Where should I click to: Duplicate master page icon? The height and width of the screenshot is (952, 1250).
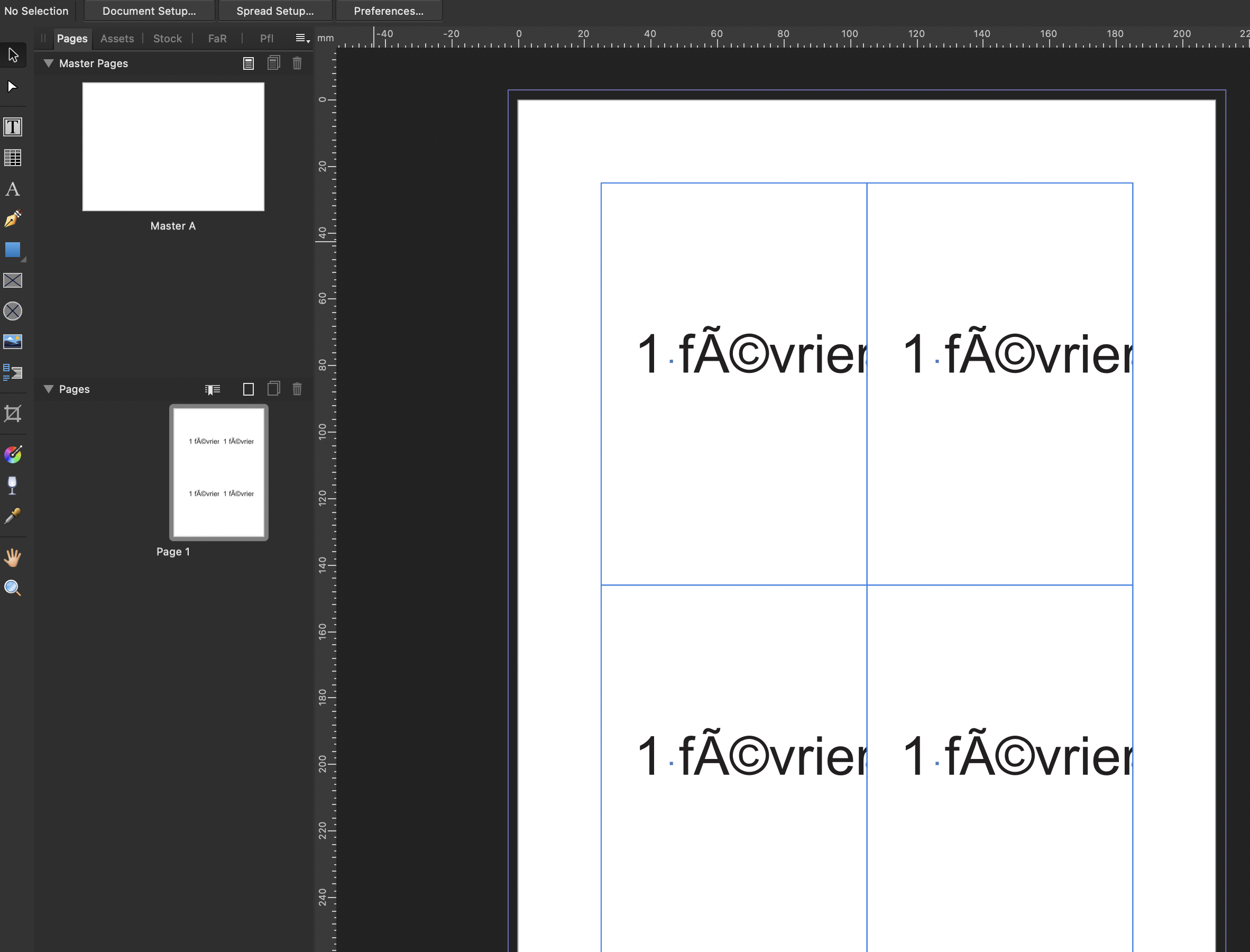click(x=273, y=63)
